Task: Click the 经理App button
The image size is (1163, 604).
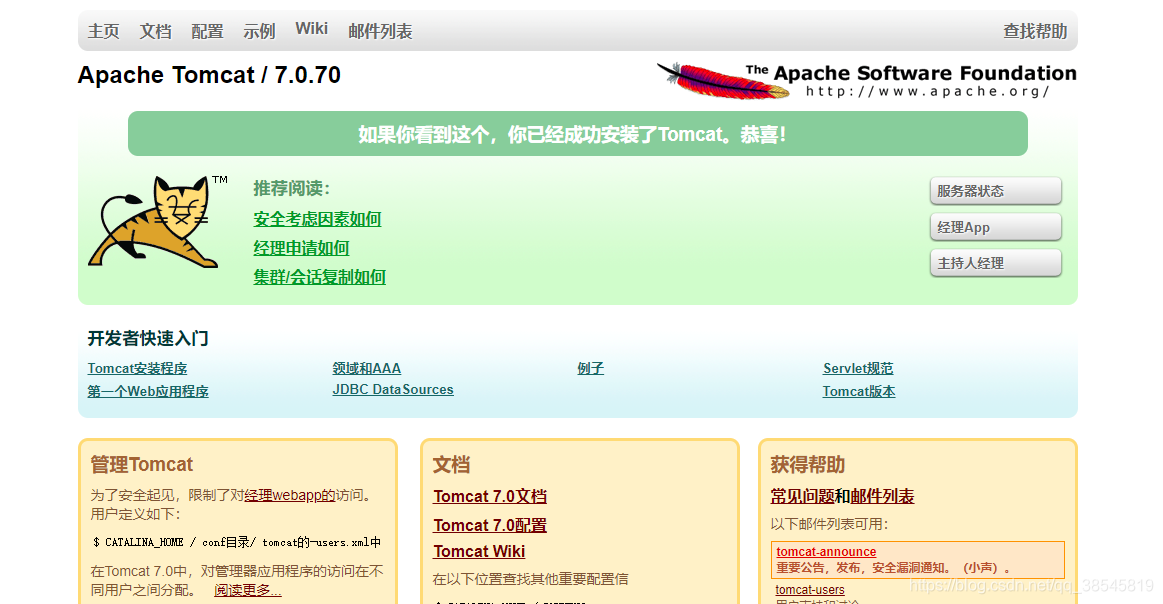Action: [995, 227]
